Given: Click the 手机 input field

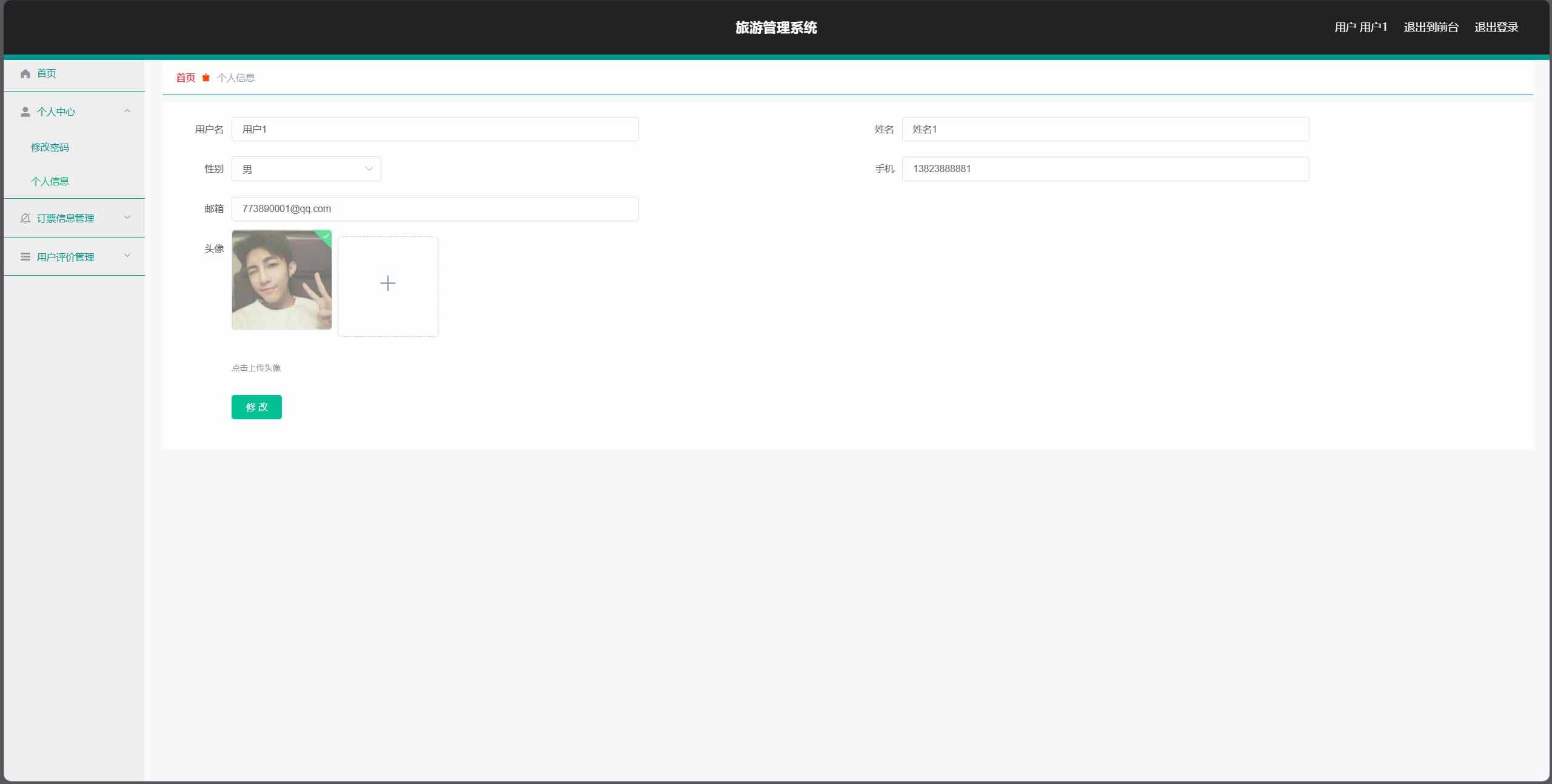Looking at the screenshot, I should click(x=1105, y=169).
